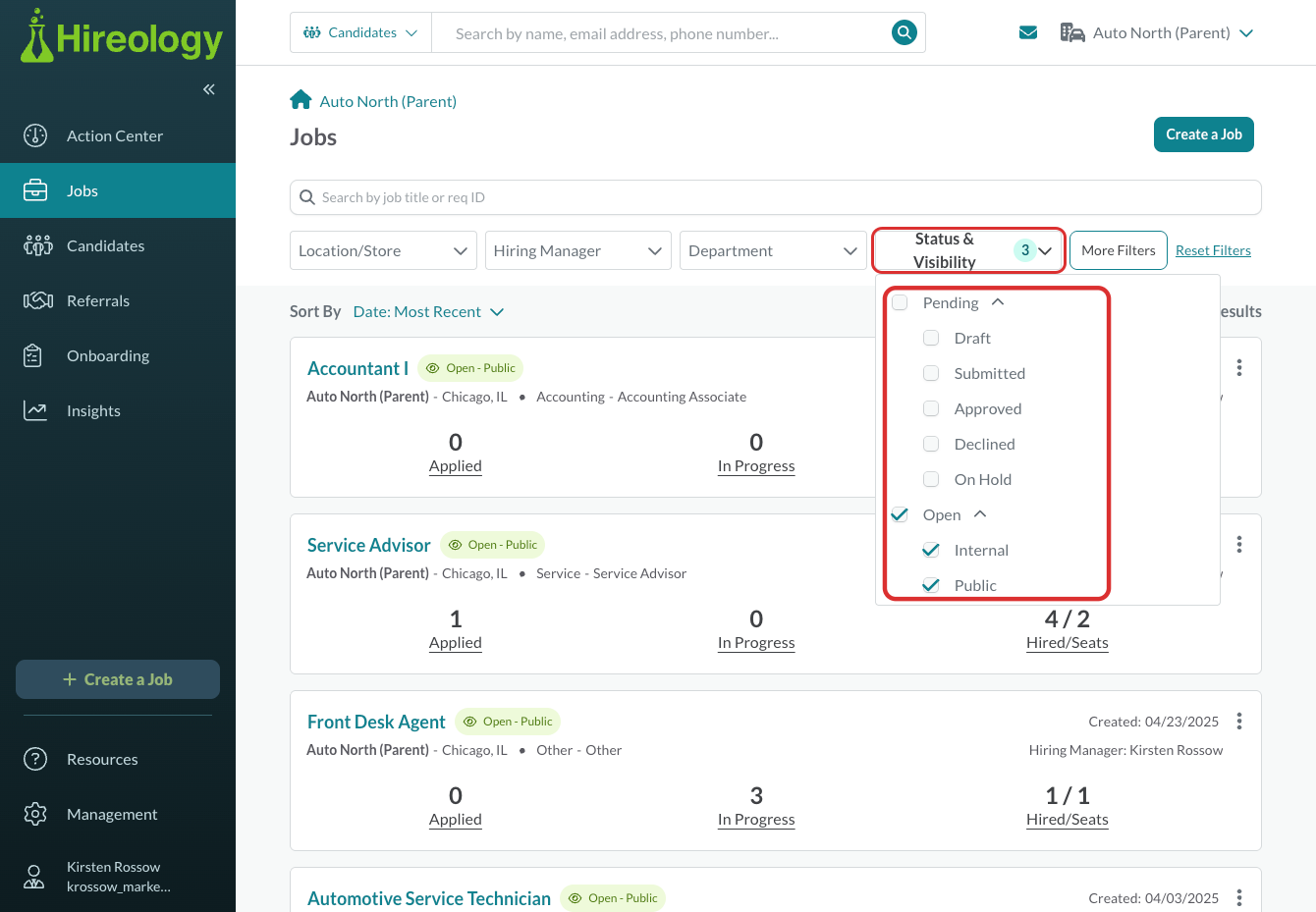Viewport: 1316px width, 912px height.
Task: Click the Candidates people icon
Action: click(37, 245)
